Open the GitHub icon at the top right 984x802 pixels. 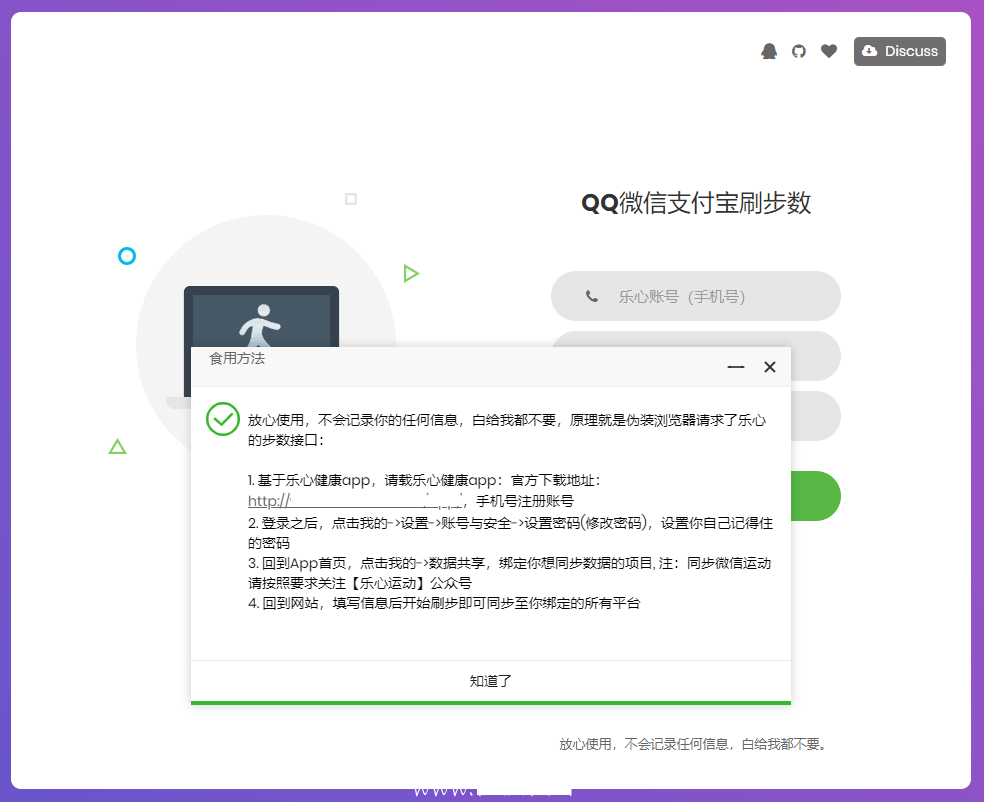pos(798,50)
